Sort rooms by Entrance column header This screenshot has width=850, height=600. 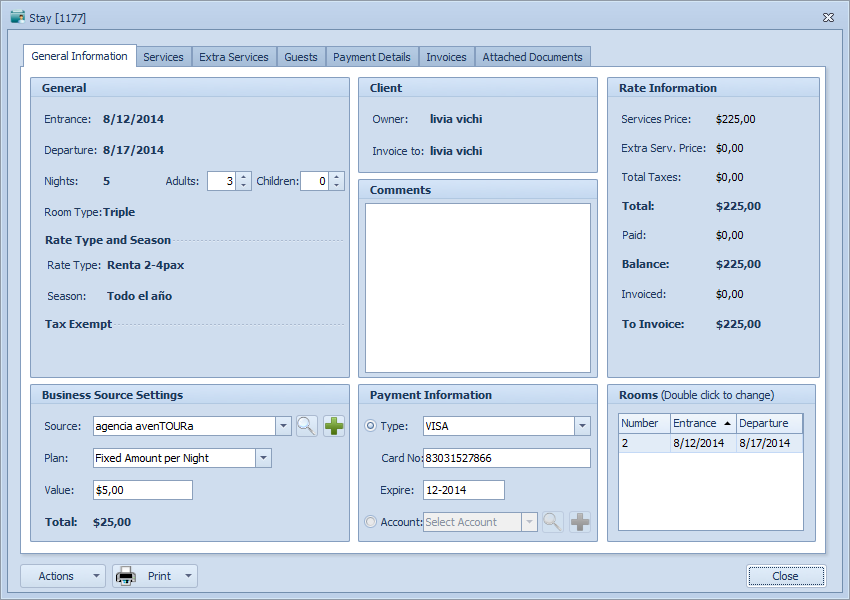pos(702,423)
